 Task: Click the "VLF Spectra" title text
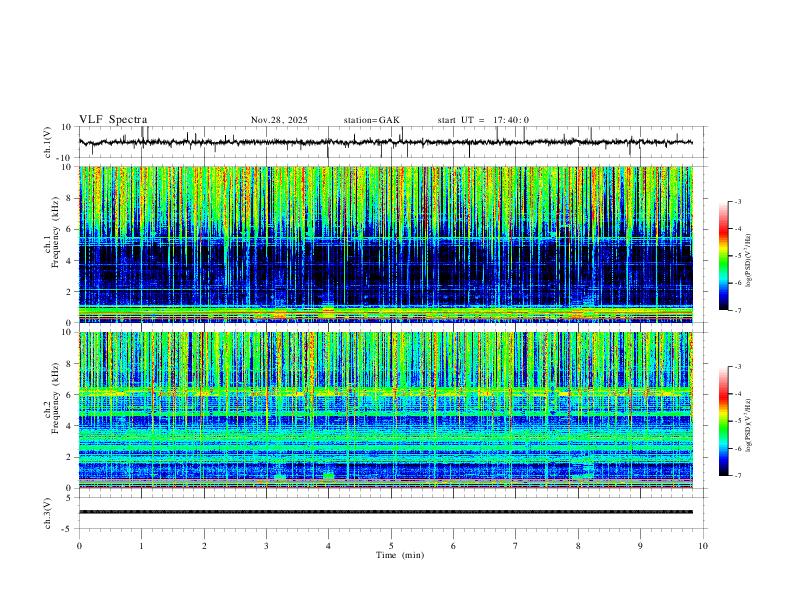pos(113,120)
